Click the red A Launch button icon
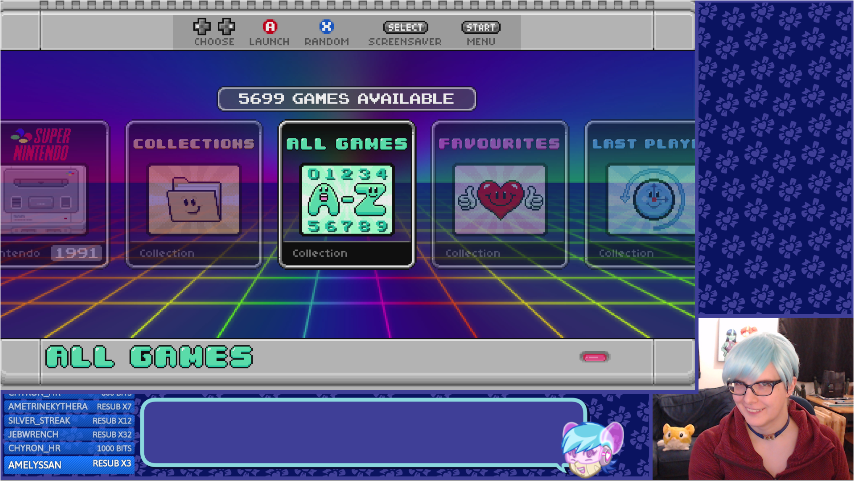 (x=270, y=27)
